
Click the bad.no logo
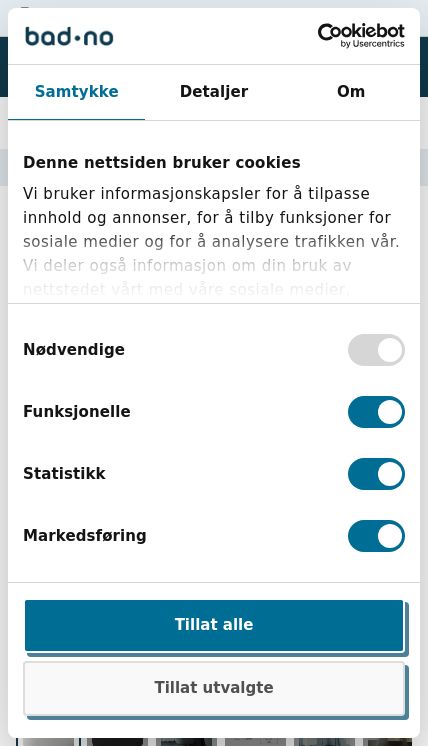[x=69, y=37]
